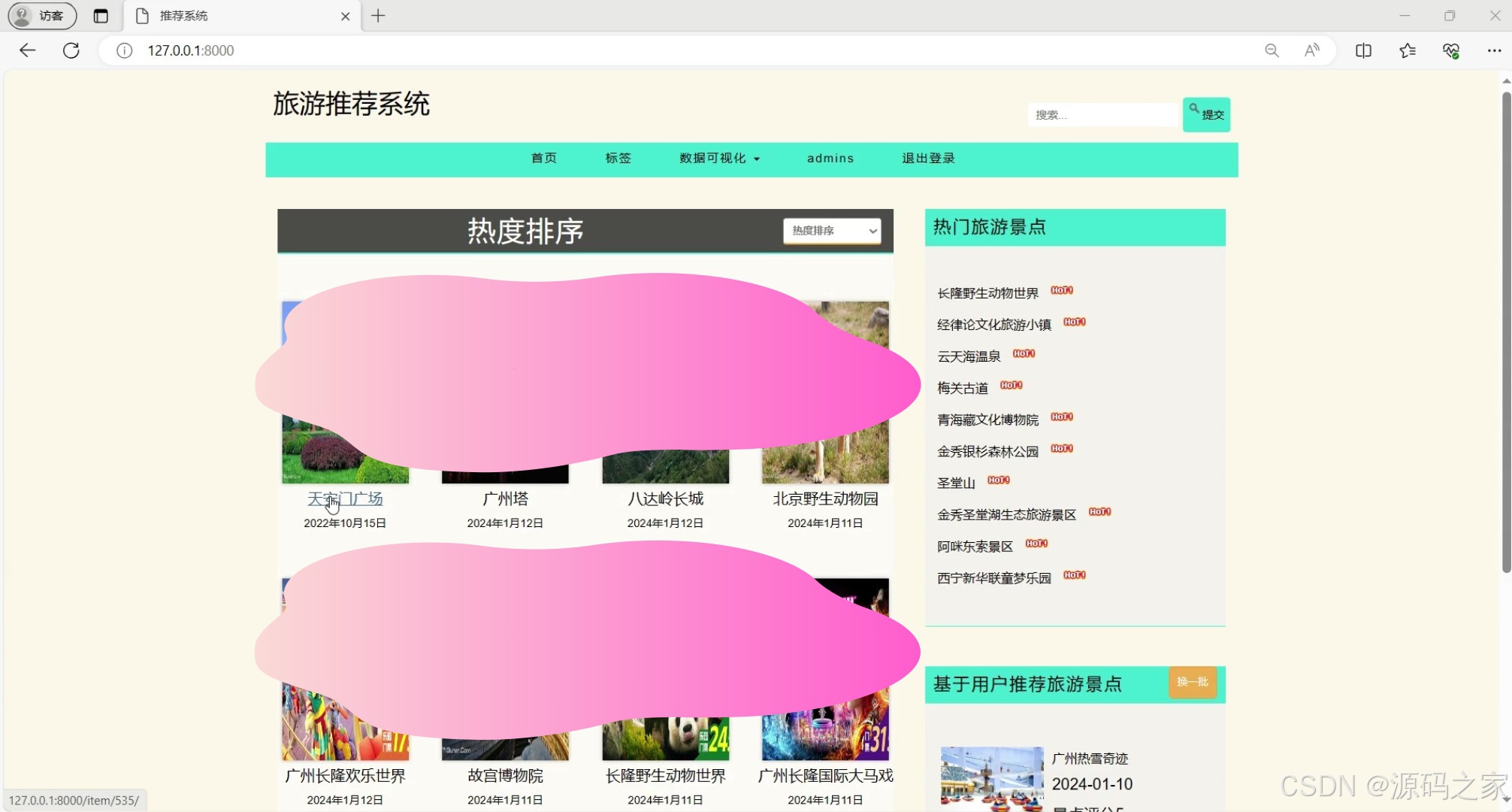
Task: Click the browser refresh icon
Action: [x=71, y=50]
